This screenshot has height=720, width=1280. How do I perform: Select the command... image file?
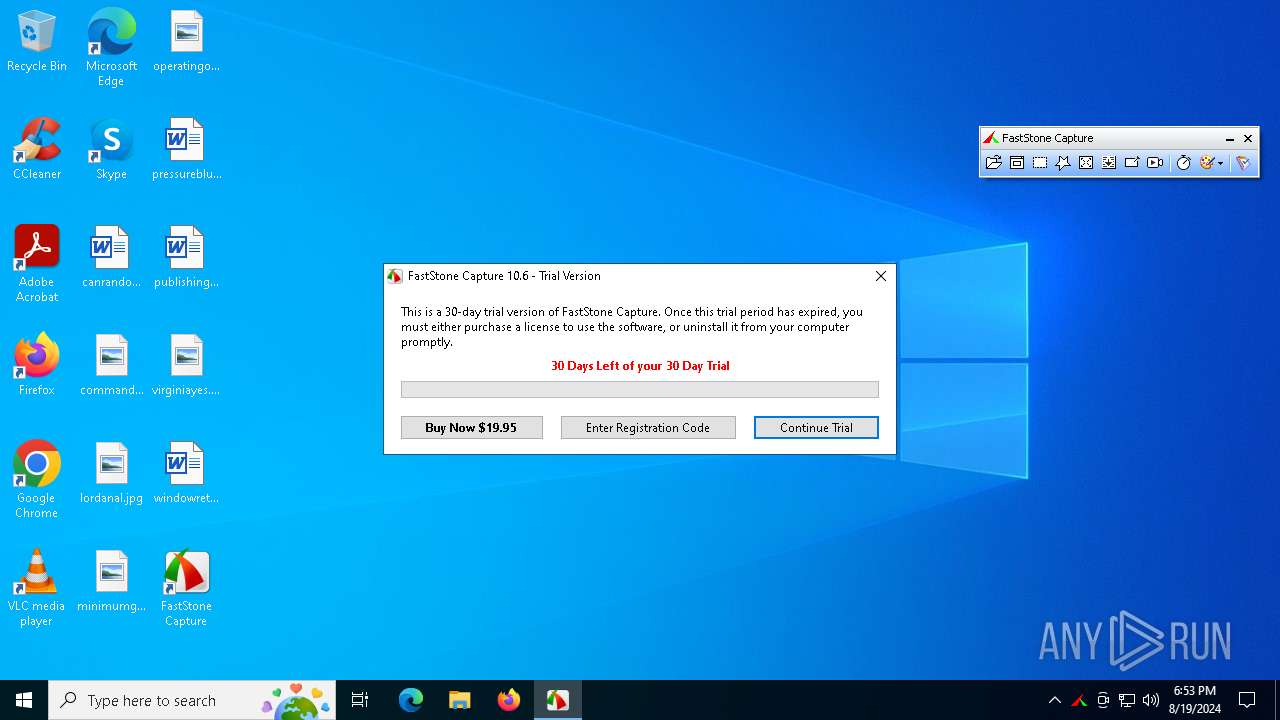point(111,365)
